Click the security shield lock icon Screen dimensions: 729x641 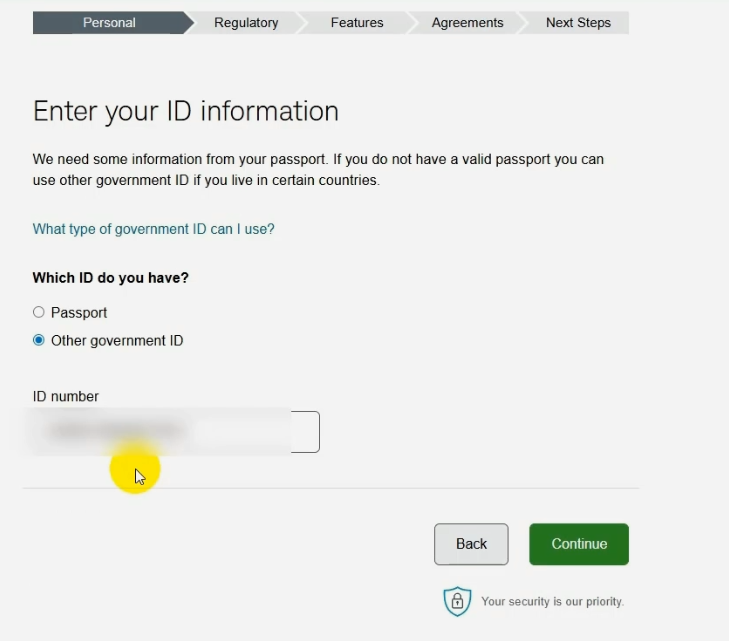point(456,601)
